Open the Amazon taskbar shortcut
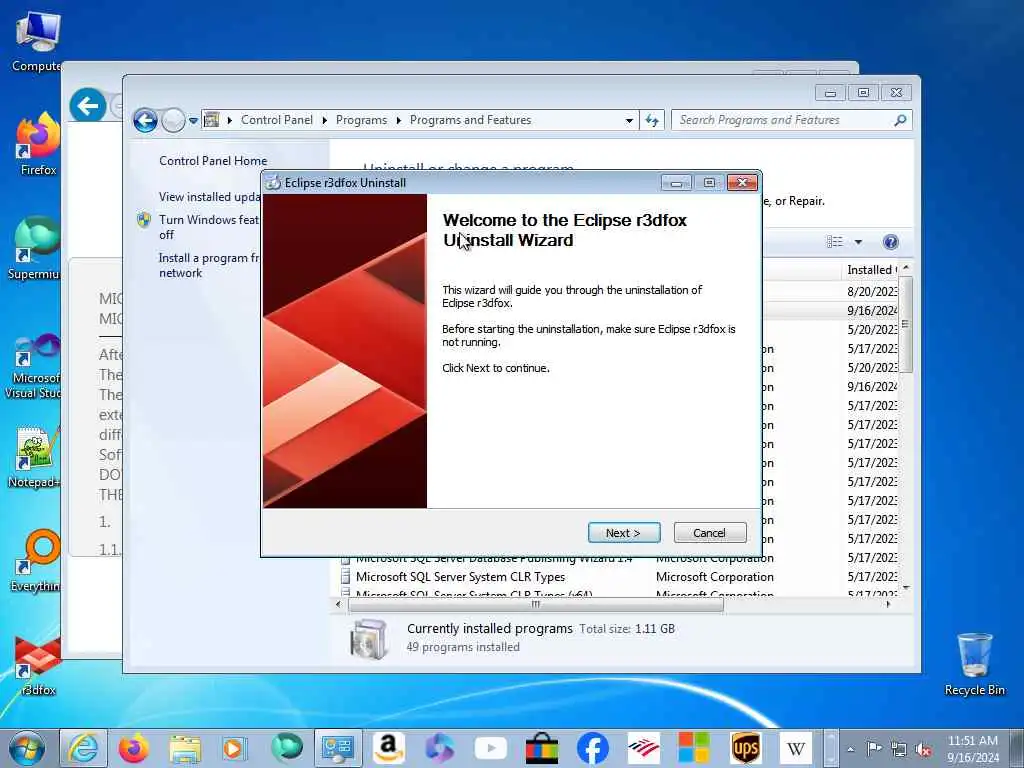 click(x=389, y=748)
